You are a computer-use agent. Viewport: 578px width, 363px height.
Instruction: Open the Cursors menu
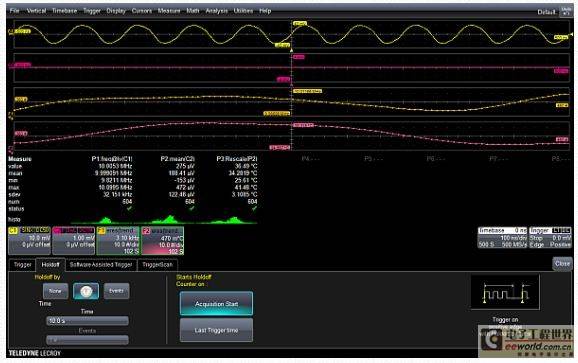[x=142, y=11]
